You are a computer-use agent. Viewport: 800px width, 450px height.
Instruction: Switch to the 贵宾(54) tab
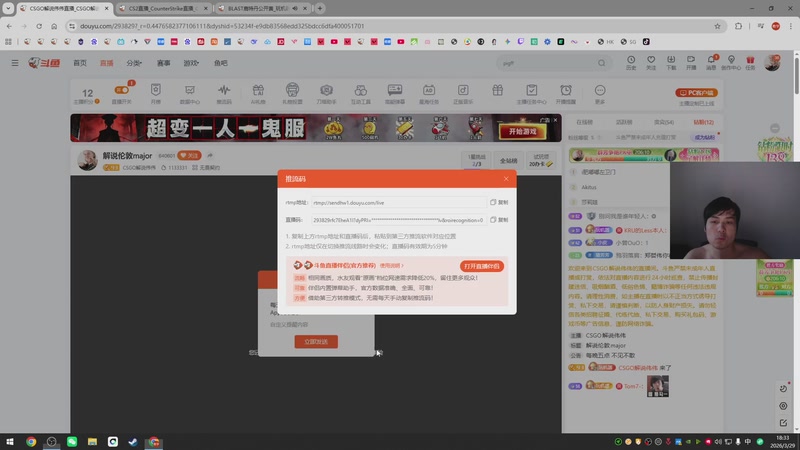[x=664, y=122]
